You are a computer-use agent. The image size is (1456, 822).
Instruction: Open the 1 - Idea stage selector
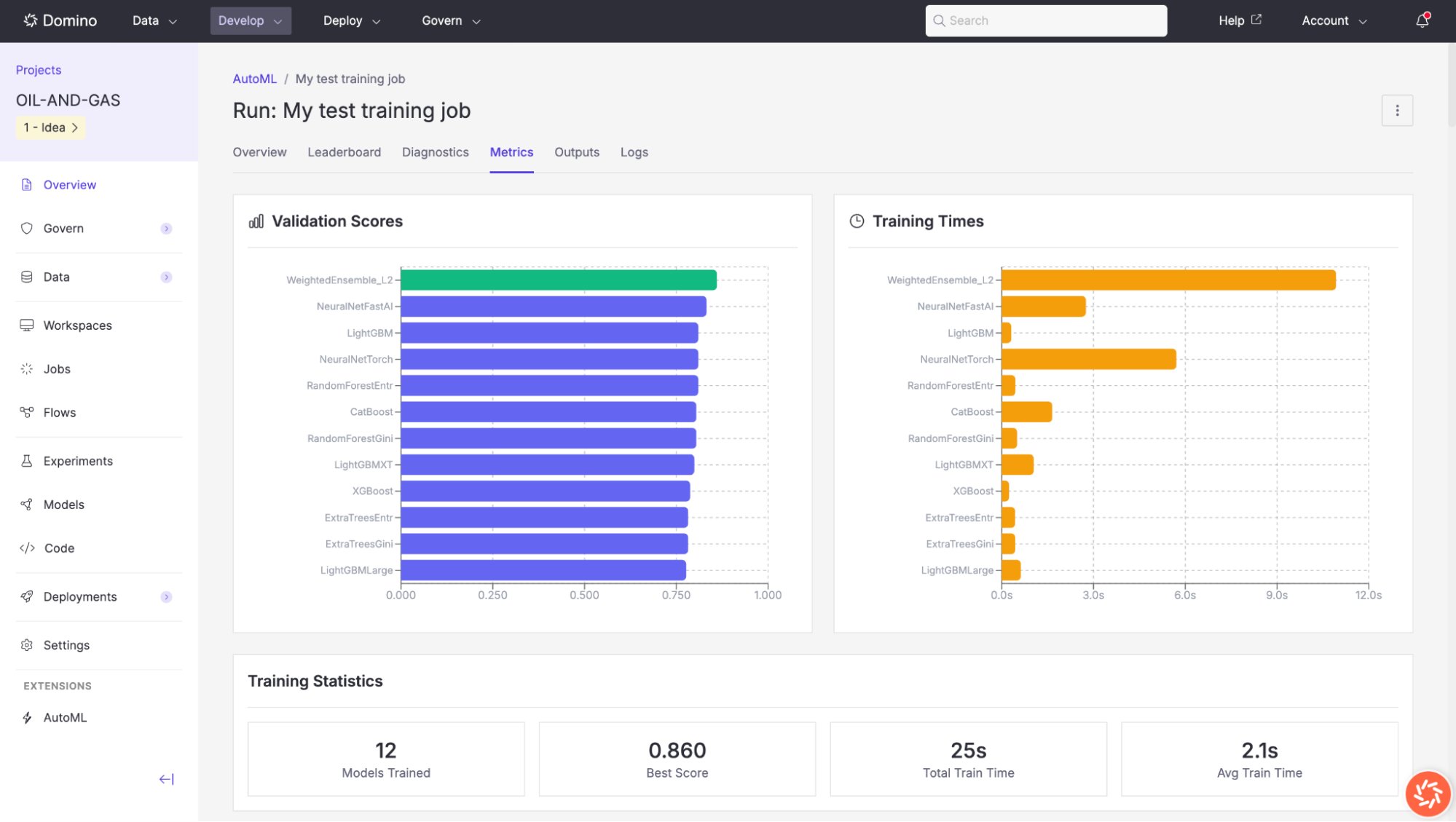click(50, 127)
